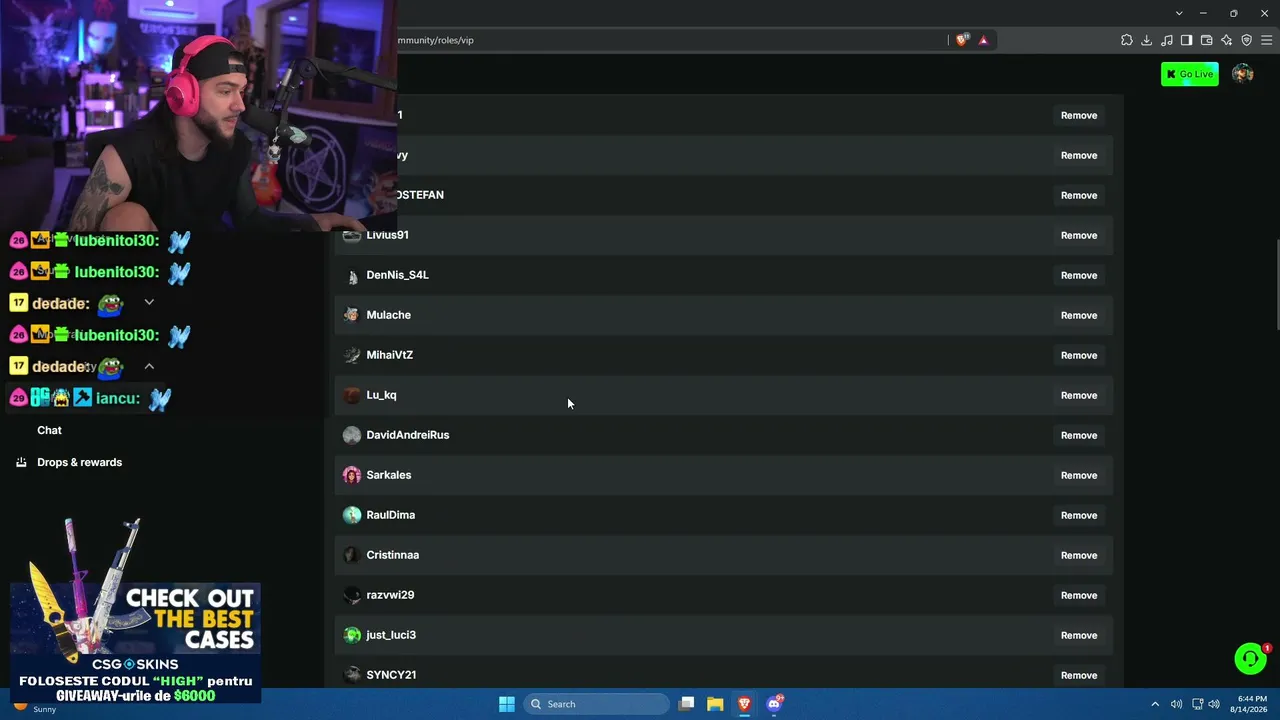Open the Downloads icon in the toolbar
Image resolution: width=1280 pixels, height=720 pixels.
1147,40
